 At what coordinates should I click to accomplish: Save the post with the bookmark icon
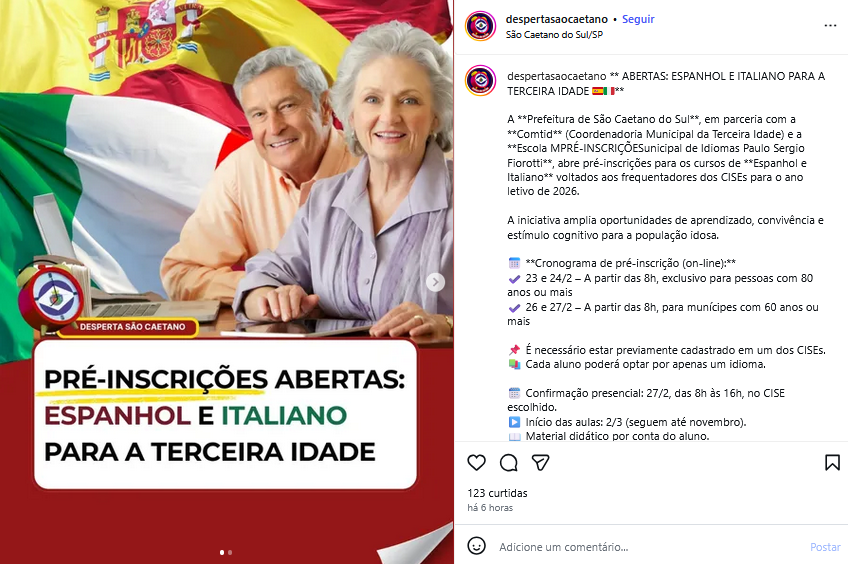pyautogui.click(x=832, y=463)
